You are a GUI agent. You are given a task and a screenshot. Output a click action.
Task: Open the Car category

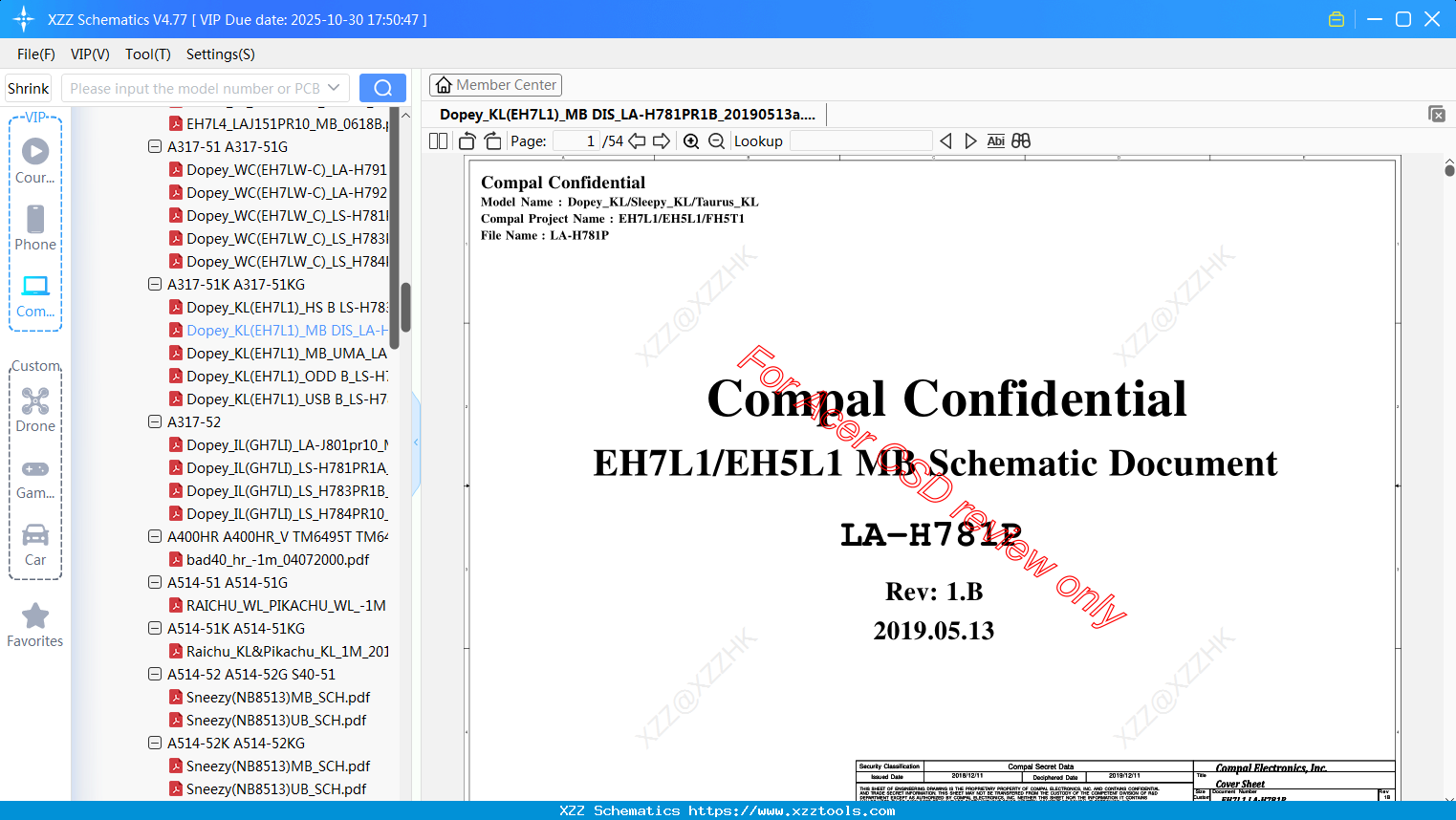(35, 544)
